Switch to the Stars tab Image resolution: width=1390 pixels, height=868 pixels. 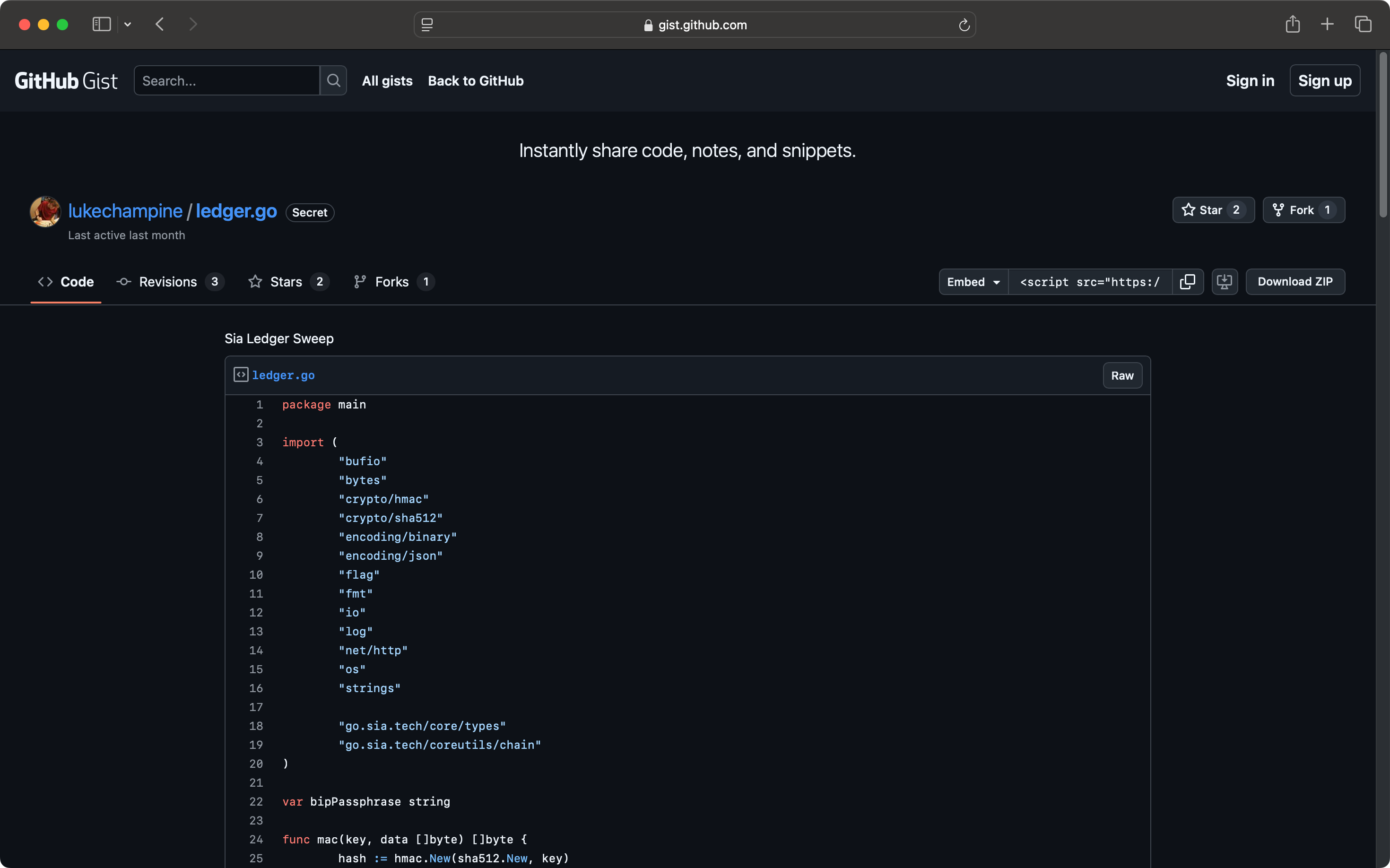[288, 282]
